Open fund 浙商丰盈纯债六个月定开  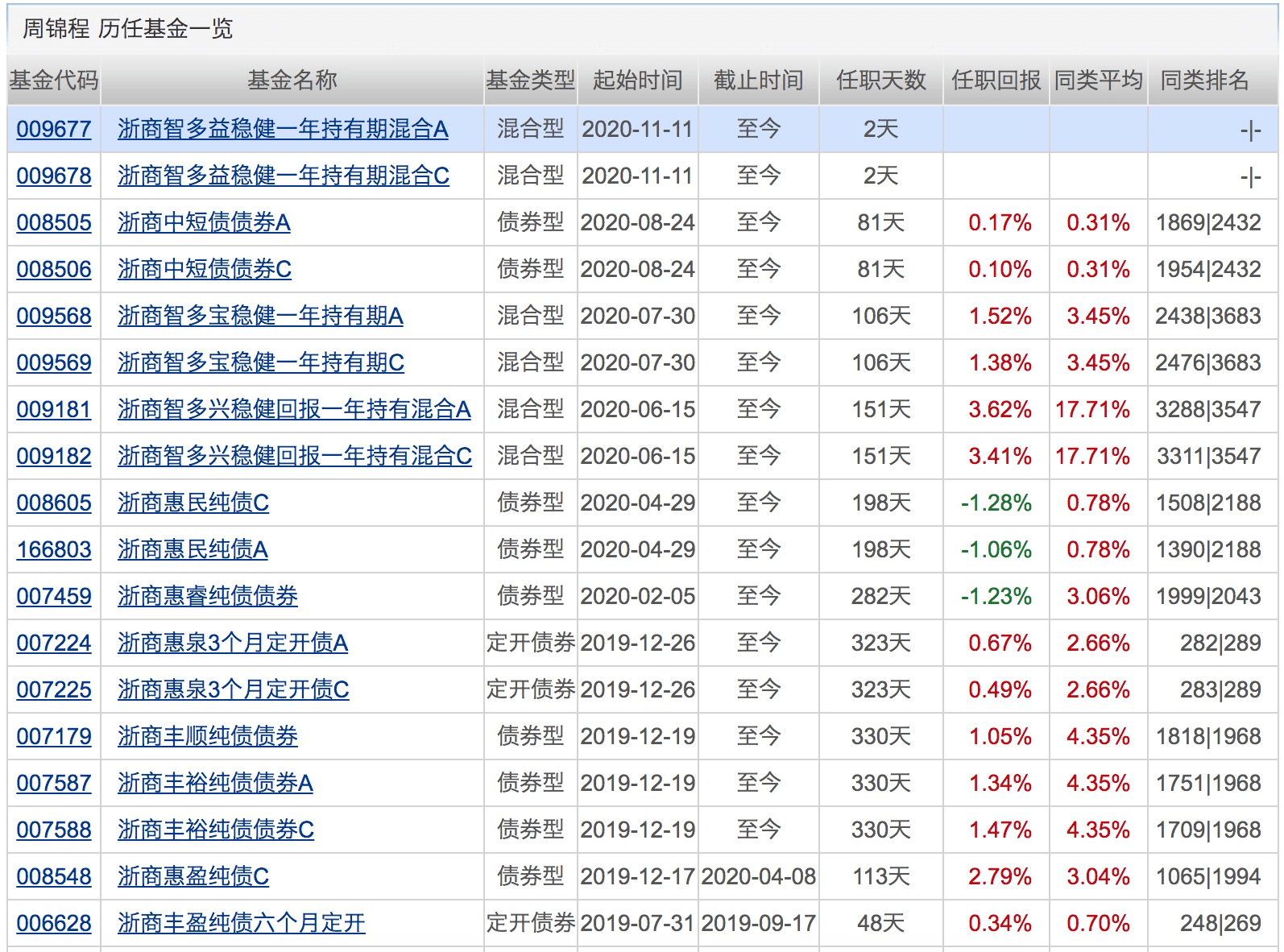242,923
